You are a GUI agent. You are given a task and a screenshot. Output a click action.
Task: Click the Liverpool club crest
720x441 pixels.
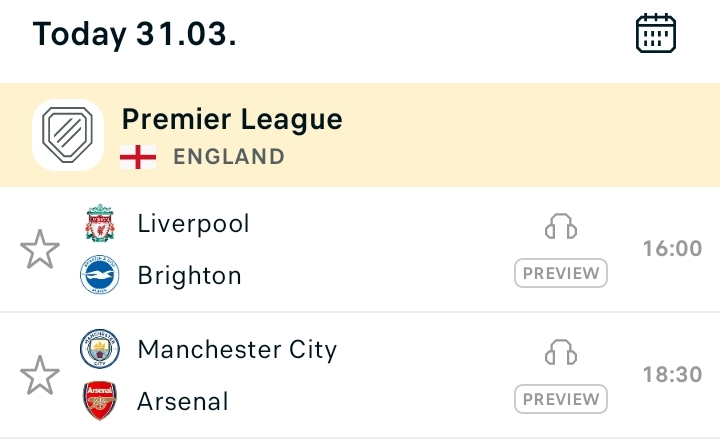[x=100, y=224]
